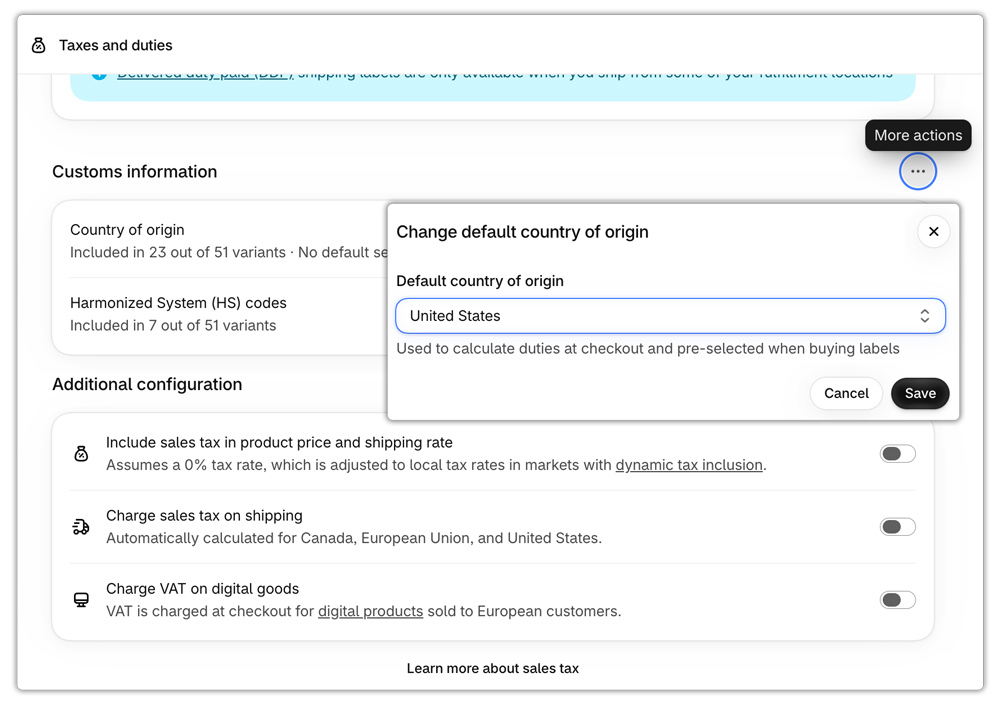
Task: Open the Delivered duty paid (DDP) link
Action: pyautogui.click(x=205, y=76)
